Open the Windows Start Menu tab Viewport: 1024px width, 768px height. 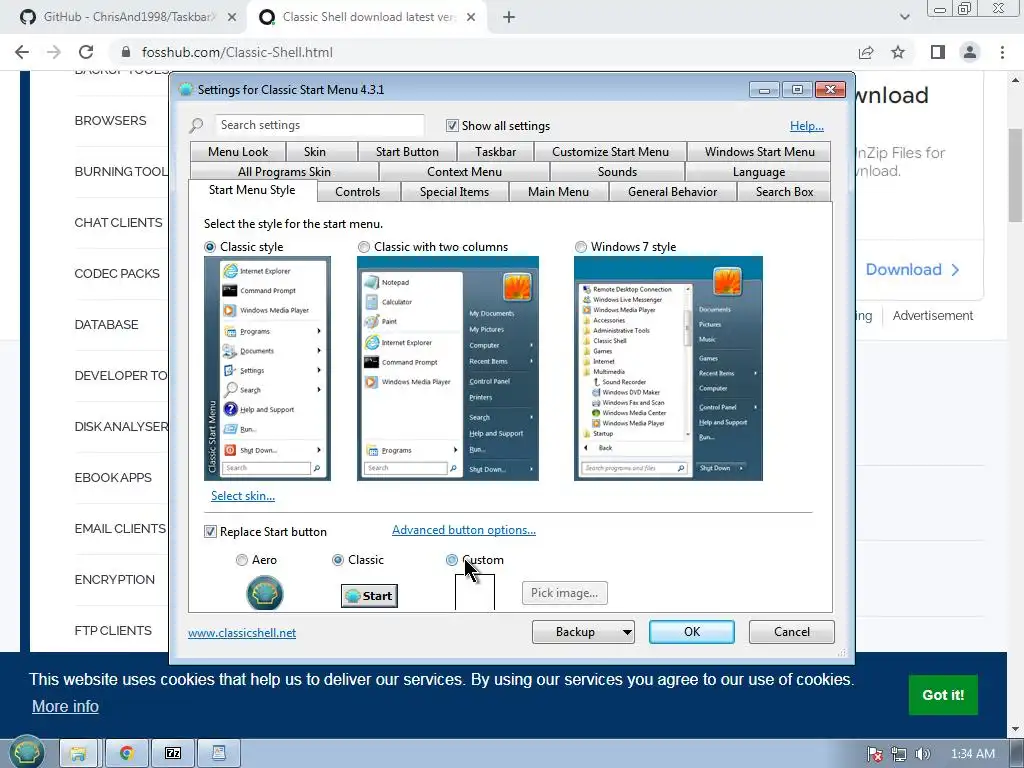760,152
